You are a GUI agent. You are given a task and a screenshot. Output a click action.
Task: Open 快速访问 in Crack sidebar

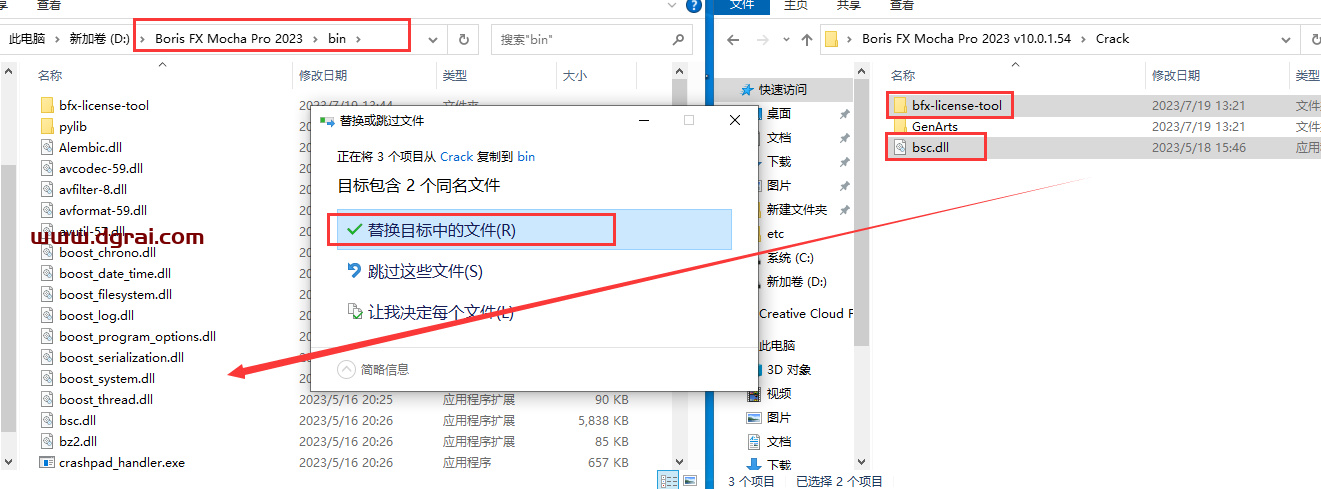(782, 89)
